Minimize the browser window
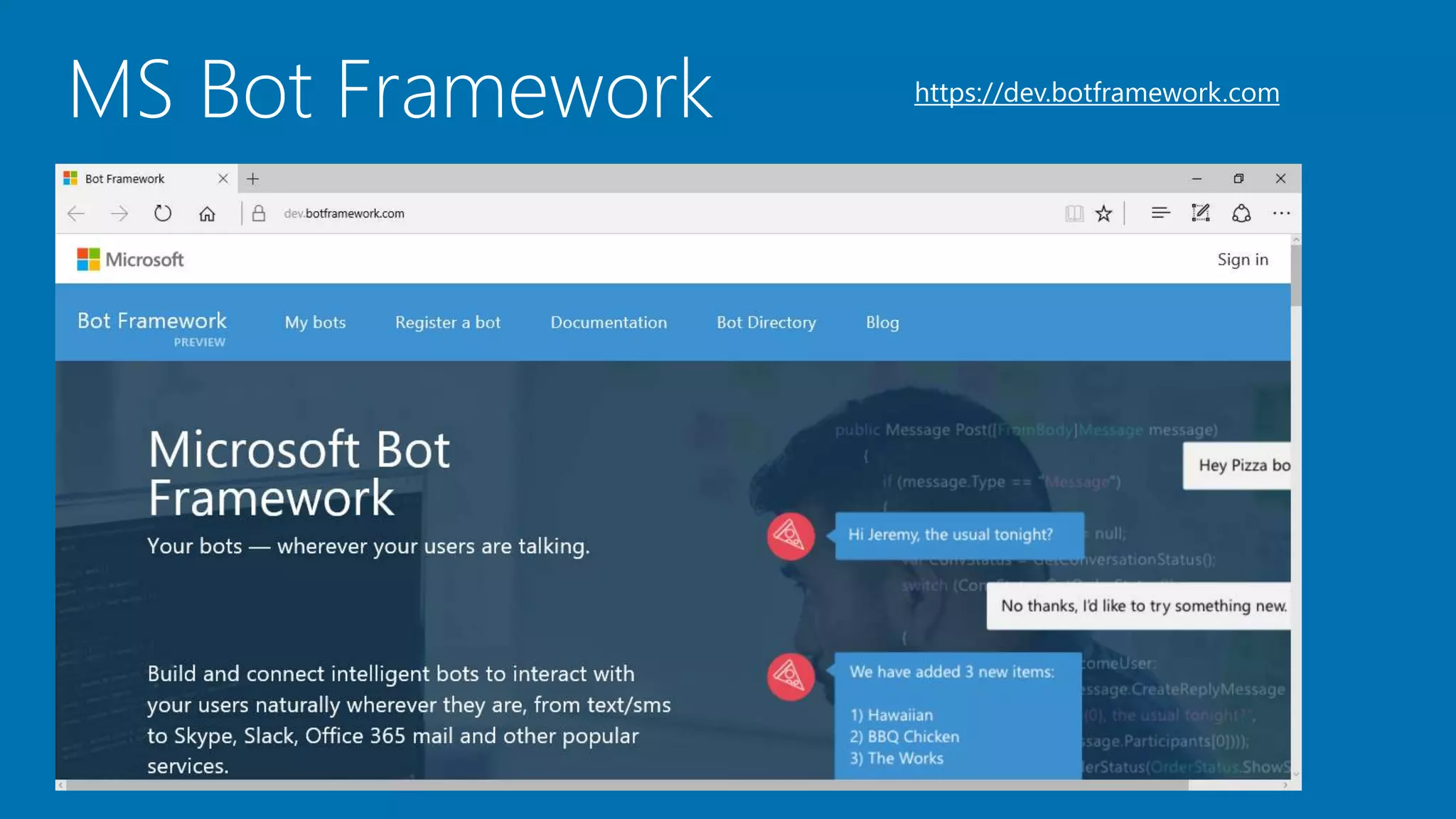Image resolution: width=1456 pixels, height=819 pixels. [1197, 179]
